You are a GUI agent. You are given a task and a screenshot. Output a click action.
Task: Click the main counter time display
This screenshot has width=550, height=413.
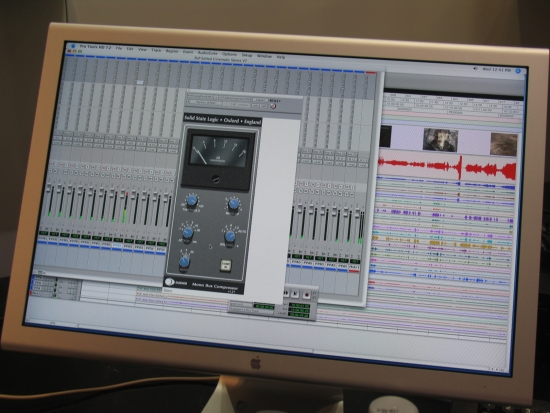[264, 307]
